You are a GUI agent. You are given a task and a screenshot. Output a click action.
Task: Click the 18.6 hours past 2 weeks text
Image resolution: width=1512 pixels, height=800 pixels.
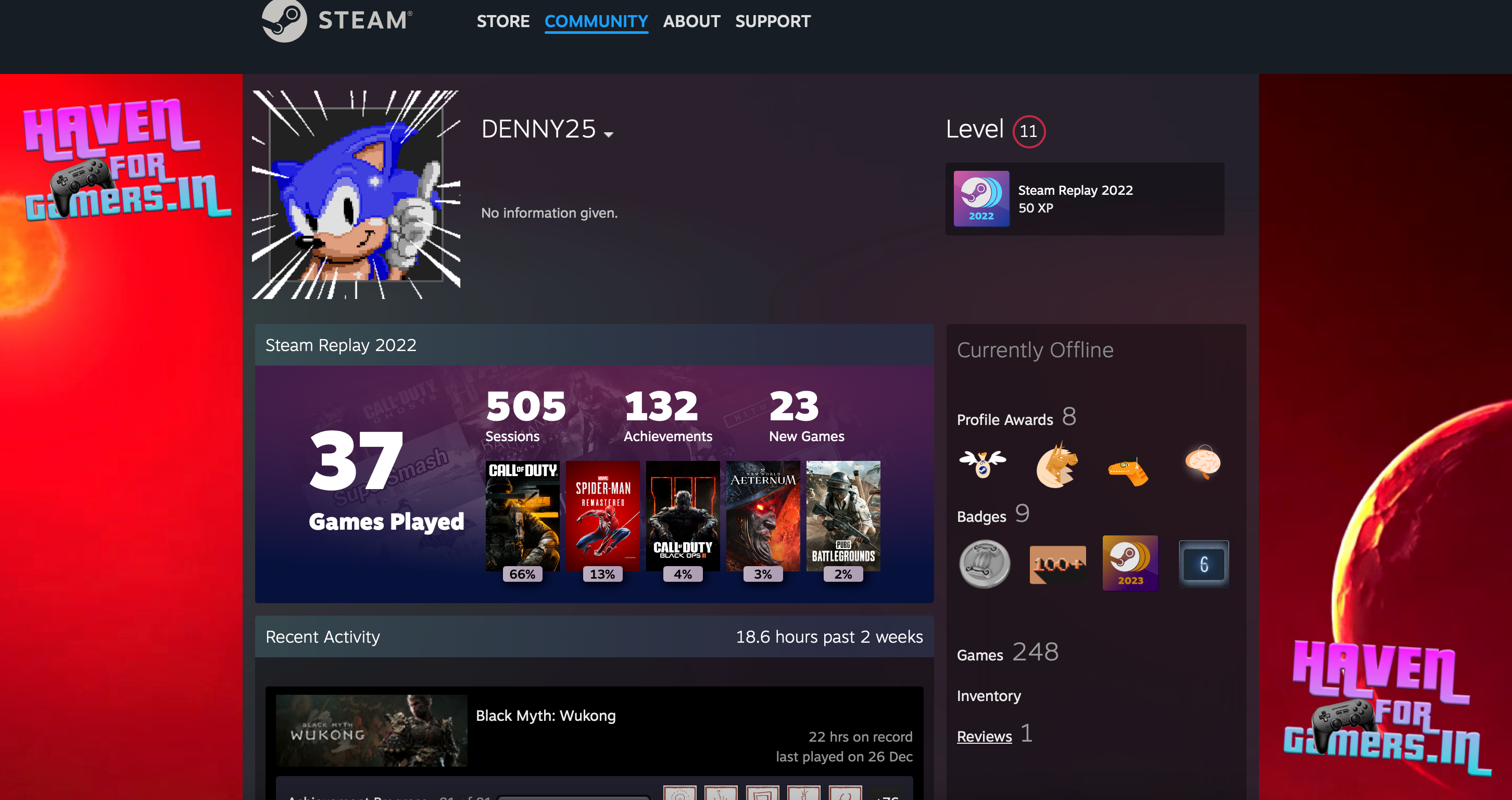click(x=829, y=637)
